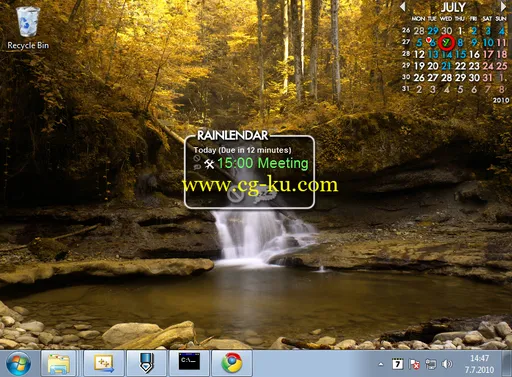Go to the previous month in the calendar
This screenshot has width=512, height=377.
(403, 6)
